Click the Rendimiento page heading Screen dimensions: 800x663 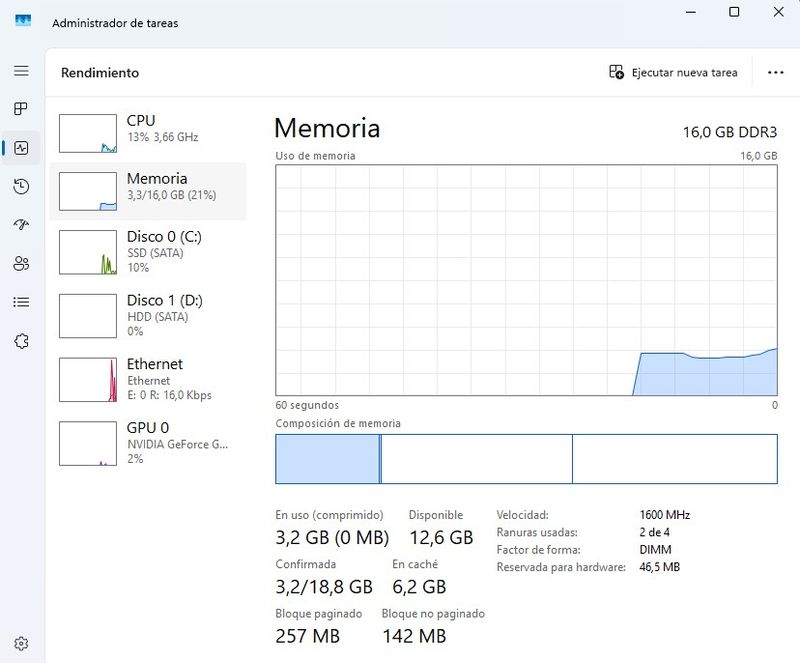tap(100, 72)
